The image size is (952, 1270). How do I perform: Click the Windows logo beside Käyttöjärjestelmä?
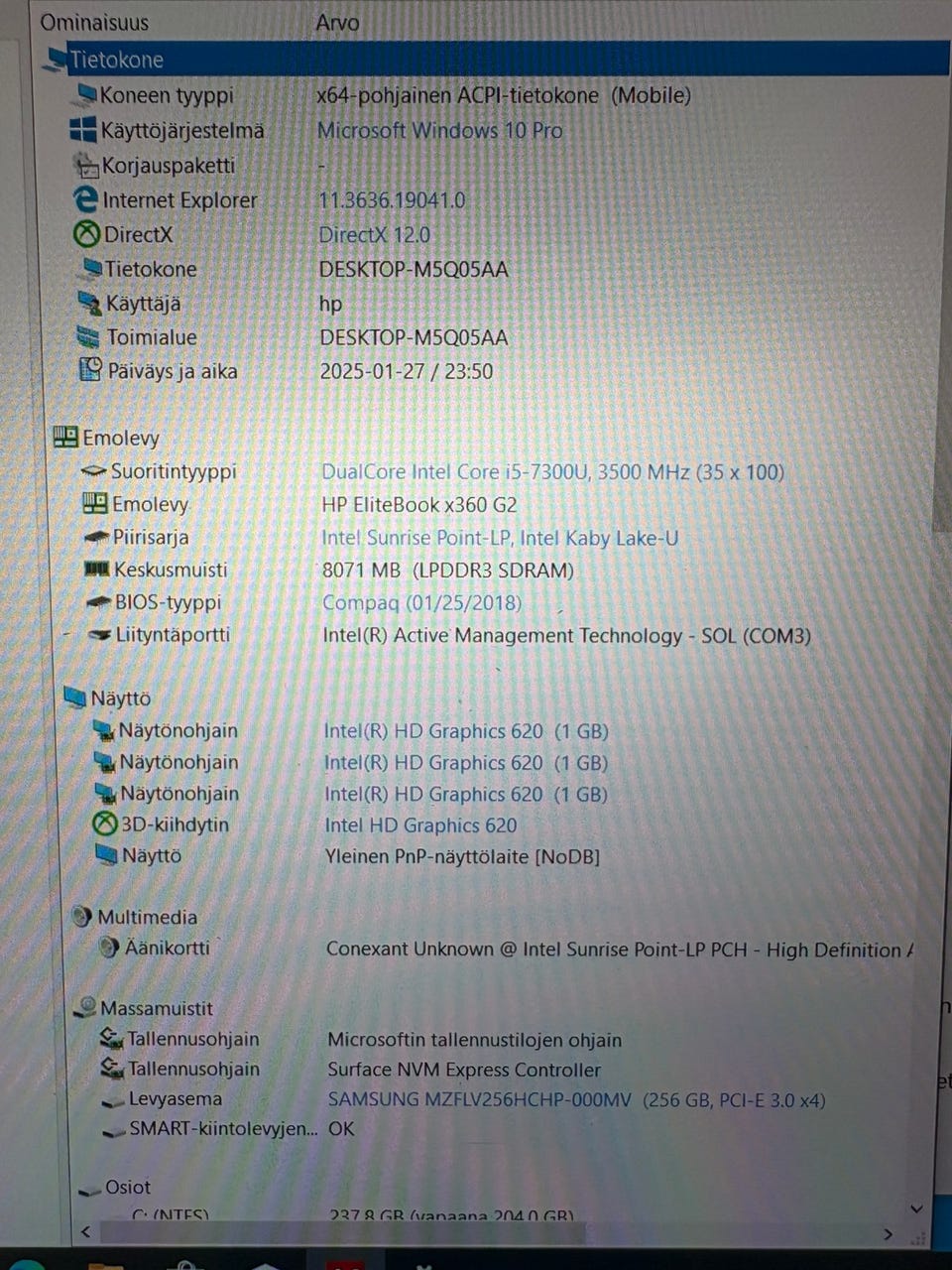click(x=83, y=130)
